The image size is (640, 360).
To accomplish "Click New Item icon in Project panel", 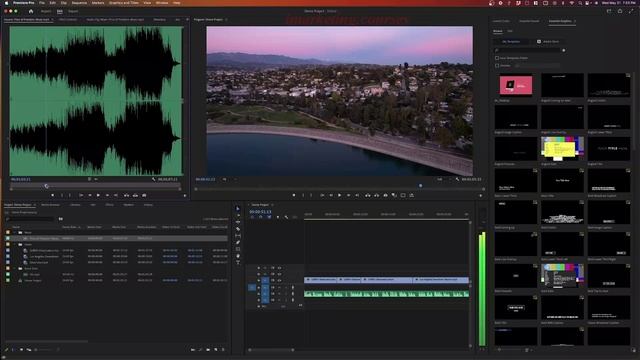I will 216,350.
